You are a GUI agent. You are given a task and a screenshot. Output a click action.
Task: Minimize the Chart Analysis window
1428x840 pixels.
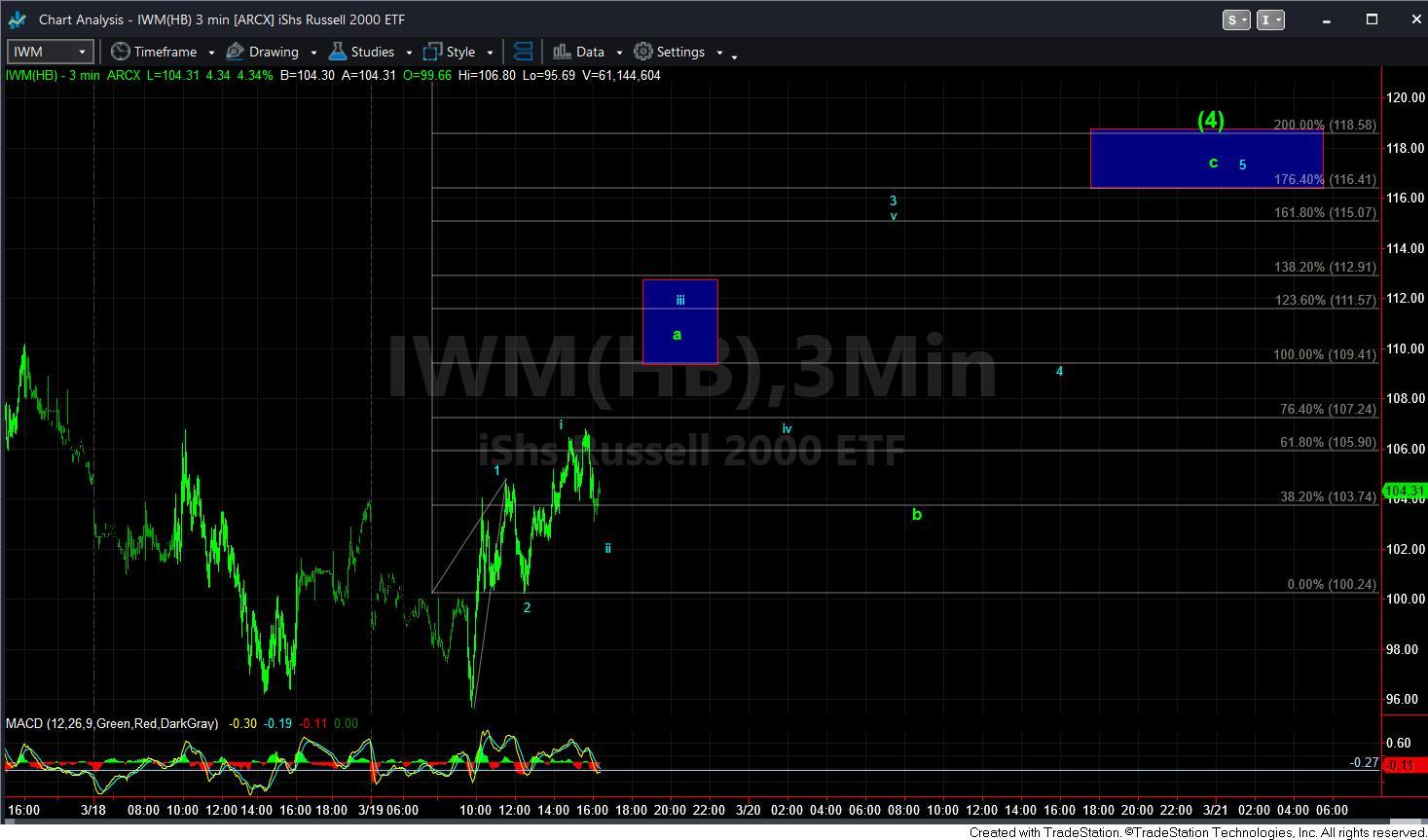coord(1328,19)
